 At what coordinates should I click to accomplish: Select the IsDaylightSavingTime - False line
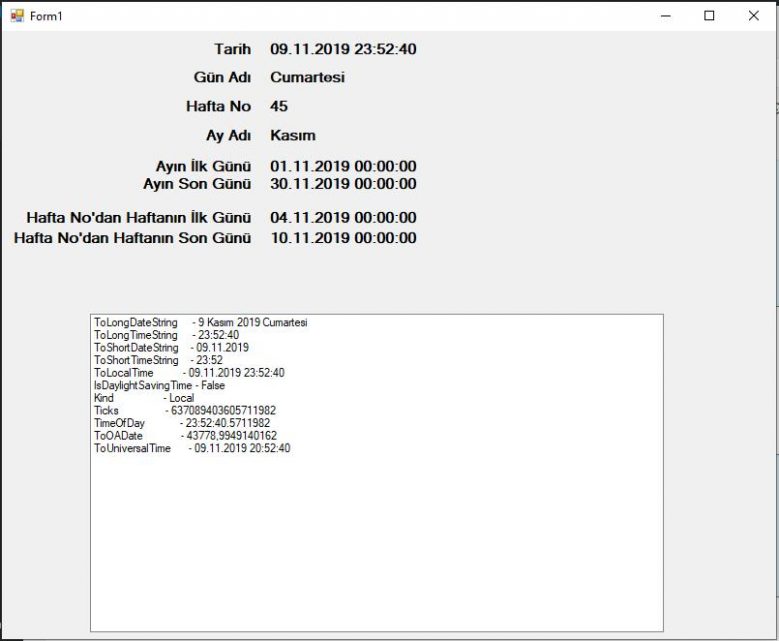coord(159,386)
